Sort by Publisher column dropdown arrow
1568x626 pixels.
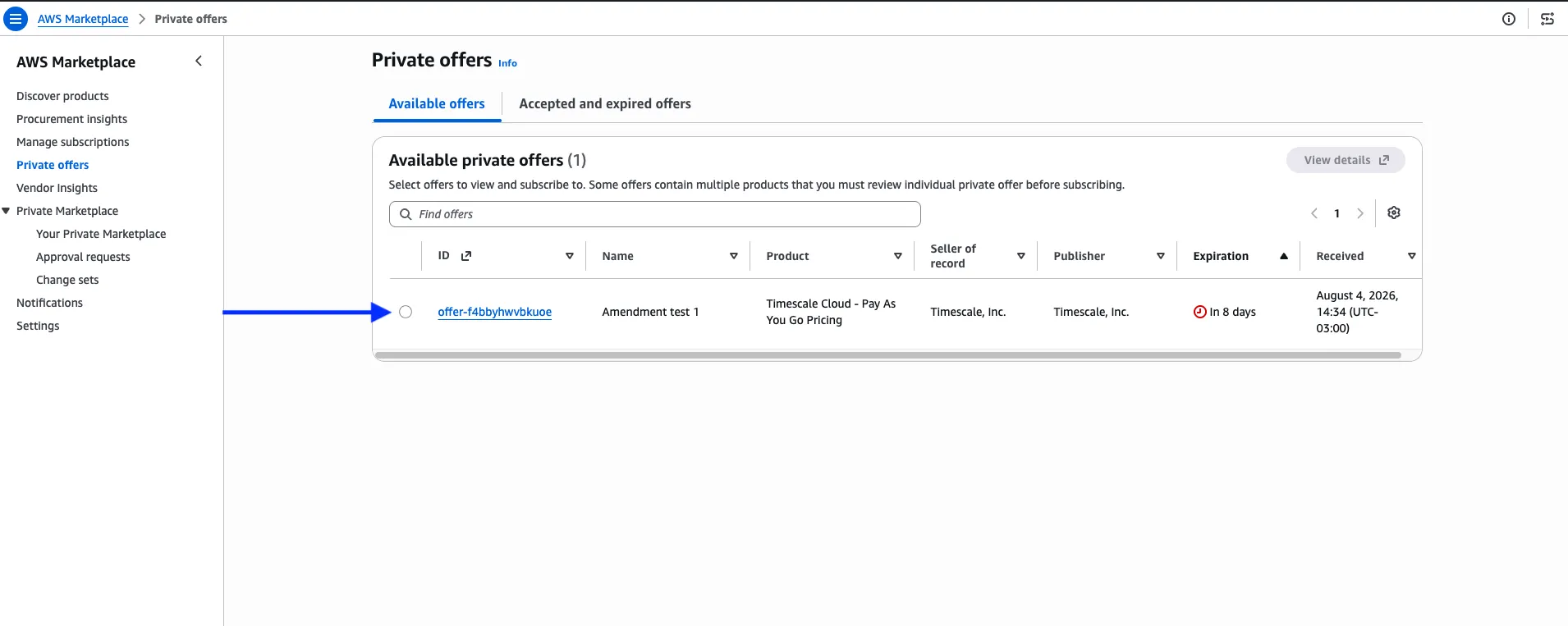click(1161, 256)
